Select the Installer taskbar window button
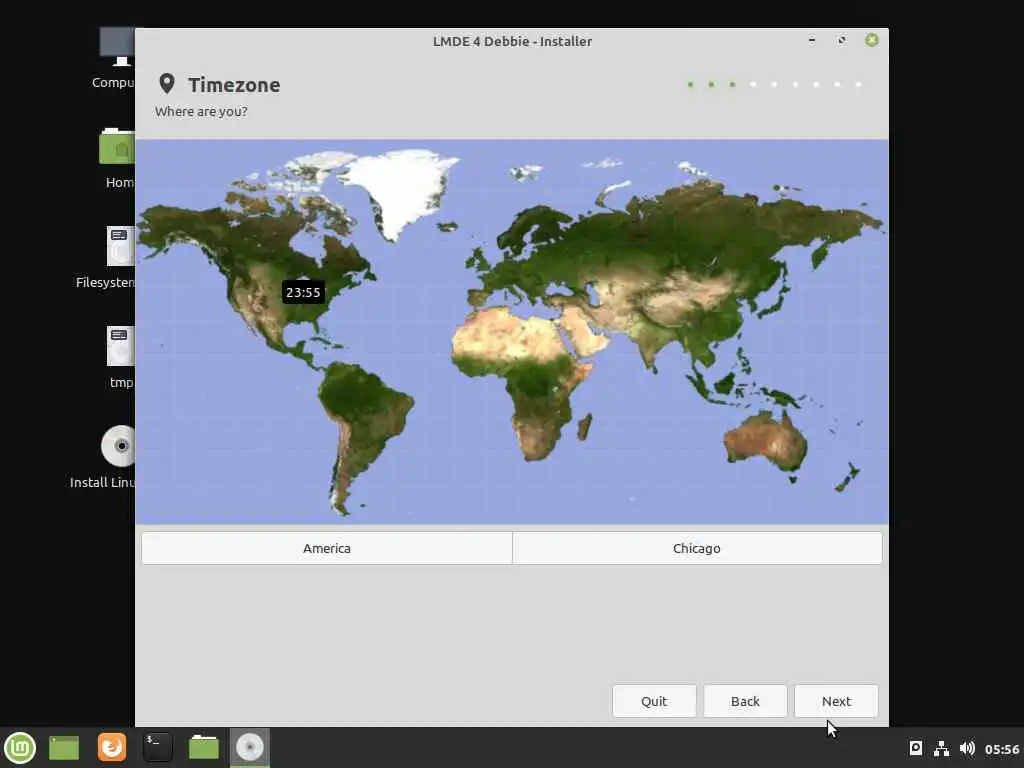This screenshot has width=1024, height=768. click(x=249, y=747)
